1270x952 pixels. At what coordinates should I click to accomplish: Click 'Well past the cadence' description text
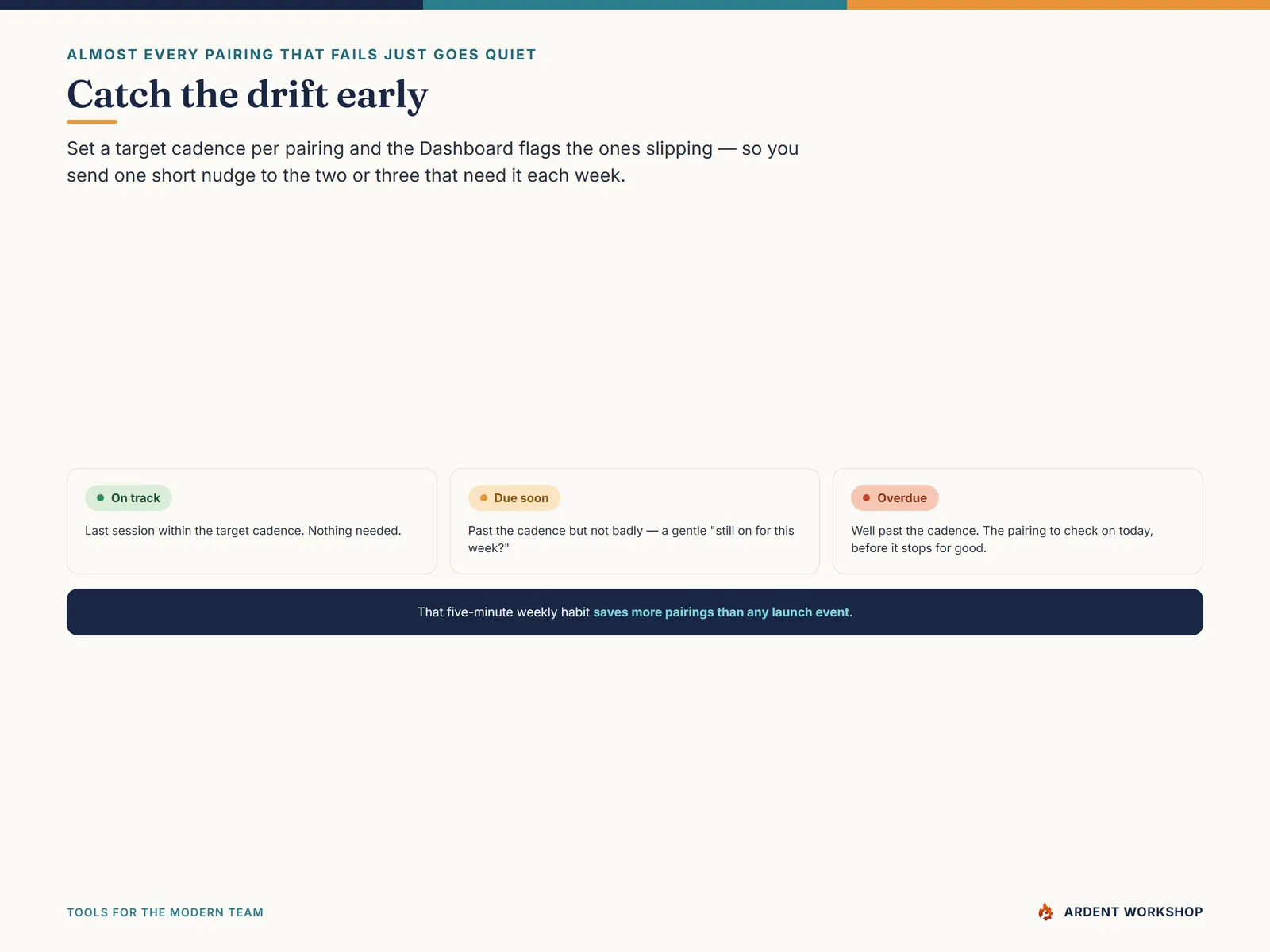pyautogui.click(x=1002, y=539)
